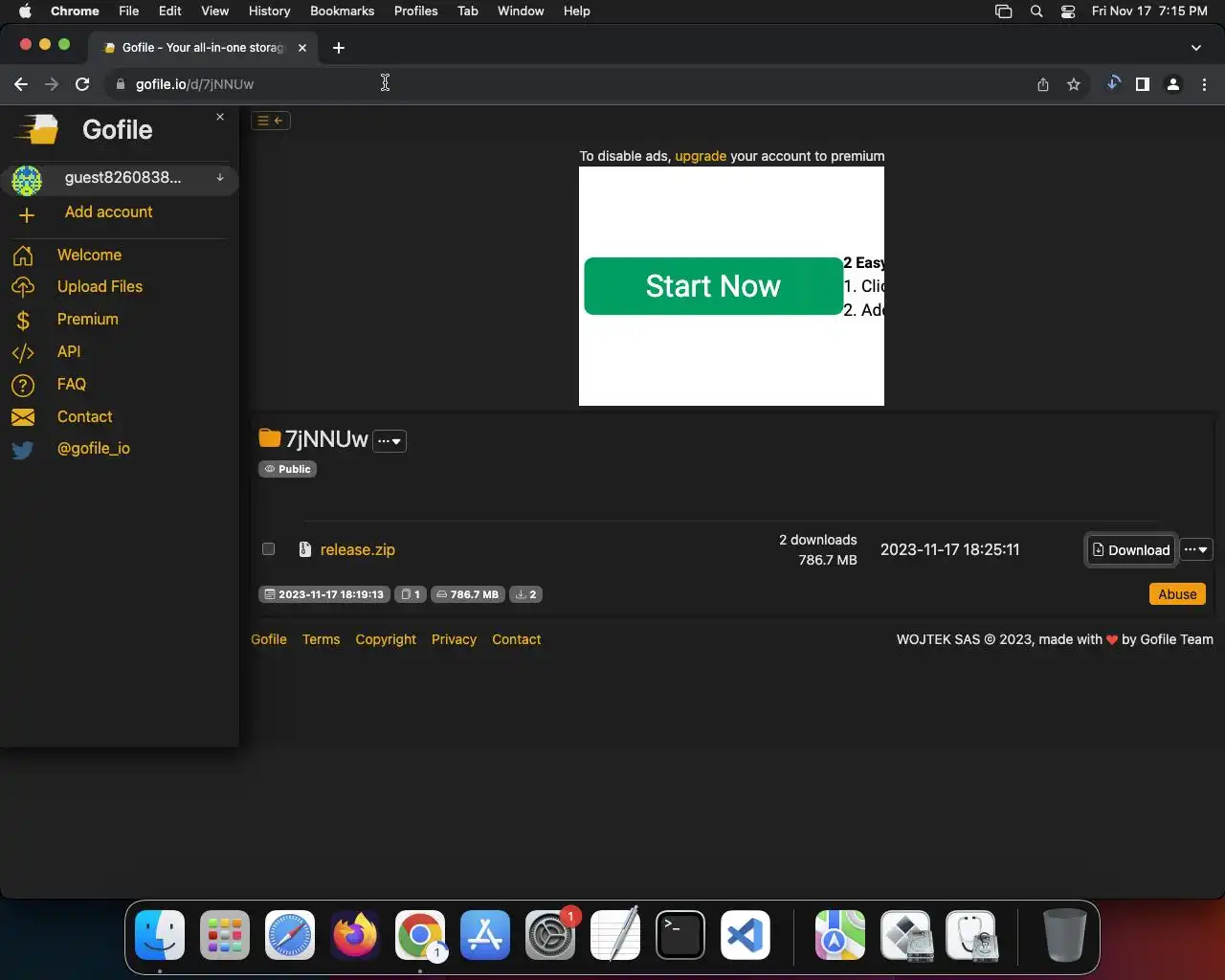Expand the guest8260838 account dropdown arrow
This screenshot has width=1225, height=980.
[220, 178]
